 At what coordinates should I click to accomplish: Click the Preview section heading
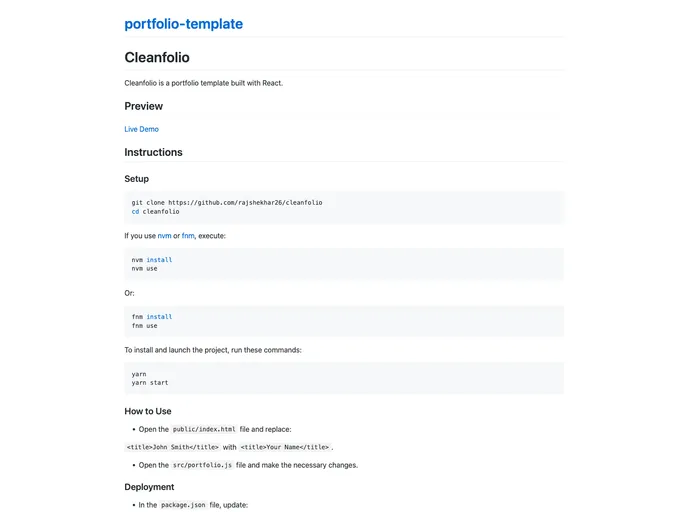pyautogui.click(x=143, y=106)
